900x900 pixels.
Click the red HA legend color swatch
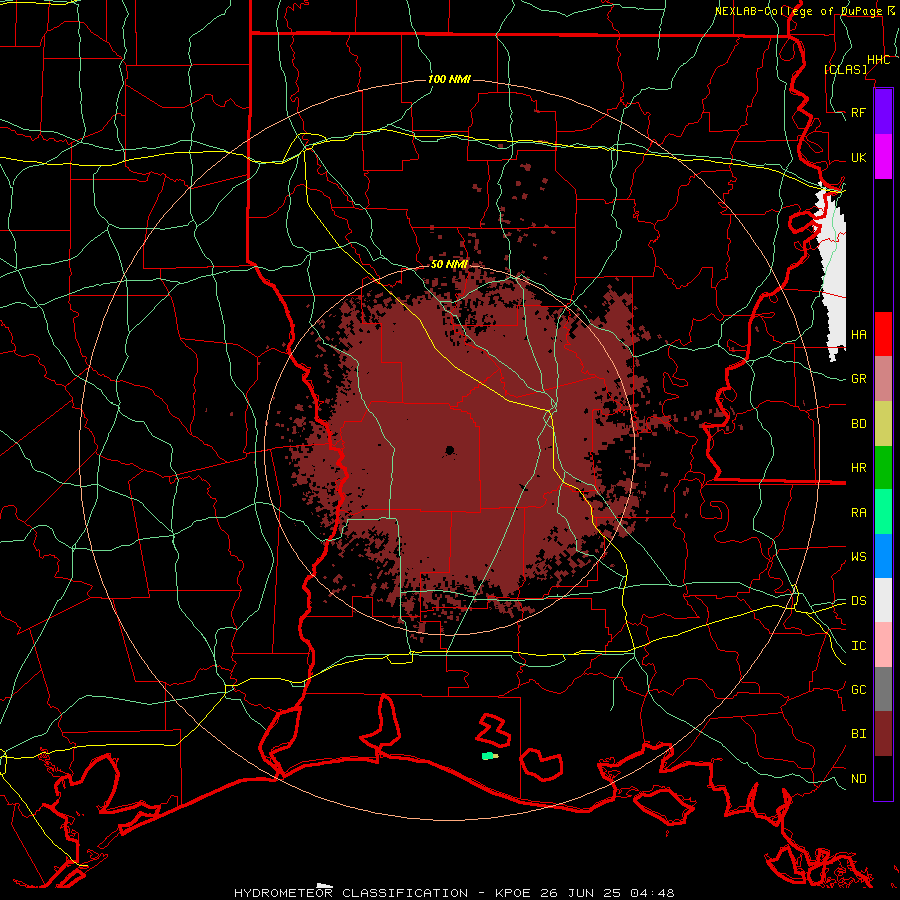[x=883, y=334]
